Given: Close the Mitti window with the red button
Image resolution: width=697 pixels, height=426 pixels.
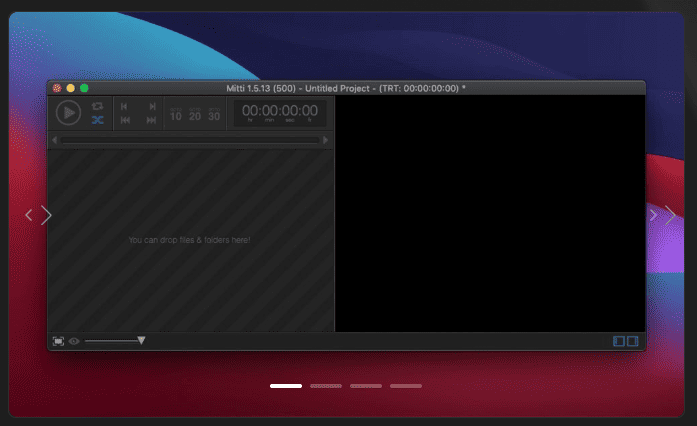Looking at the screenshot, I should click(x=57, y=88).
